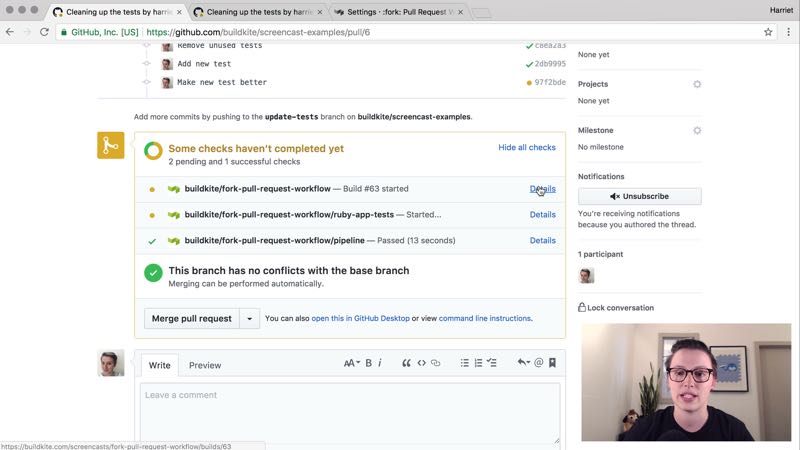Click the italic formatting icon

(380, 363)
